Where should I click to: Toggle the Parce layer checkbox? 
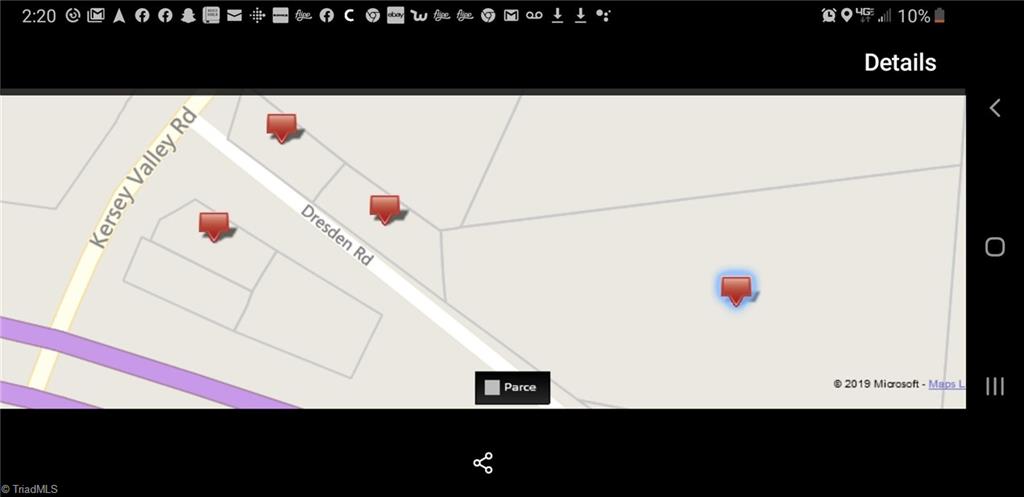pos(492,387)
